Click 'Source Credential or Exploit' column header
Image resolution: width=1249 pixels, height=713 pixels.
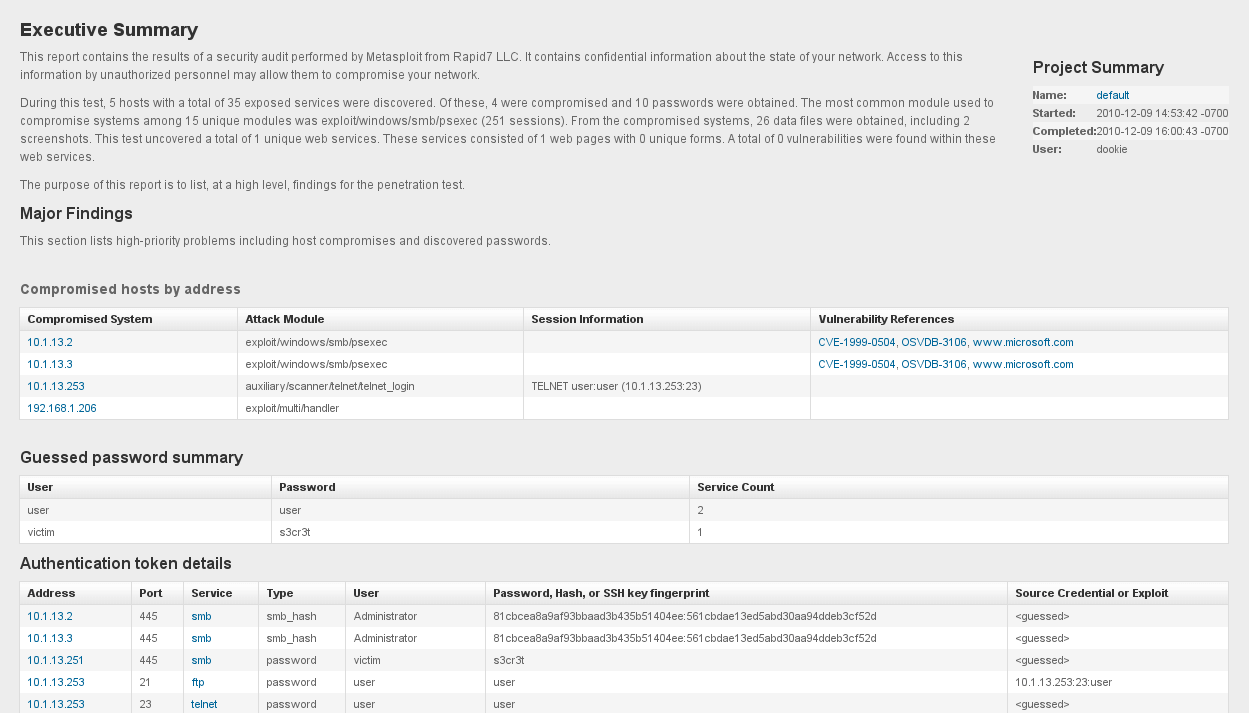[1091, 593]
